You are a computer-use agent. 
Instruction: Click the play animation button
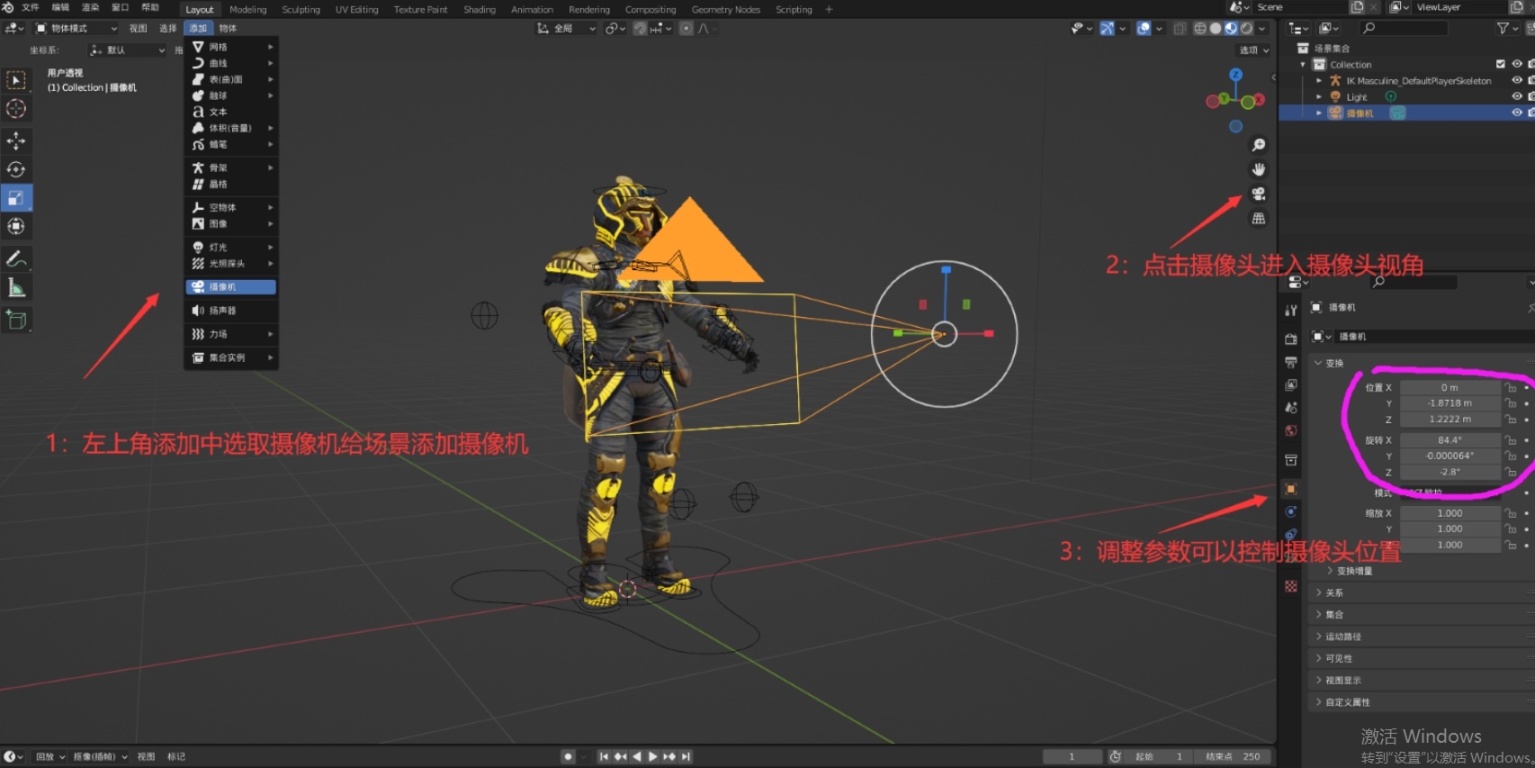(653, 757)
